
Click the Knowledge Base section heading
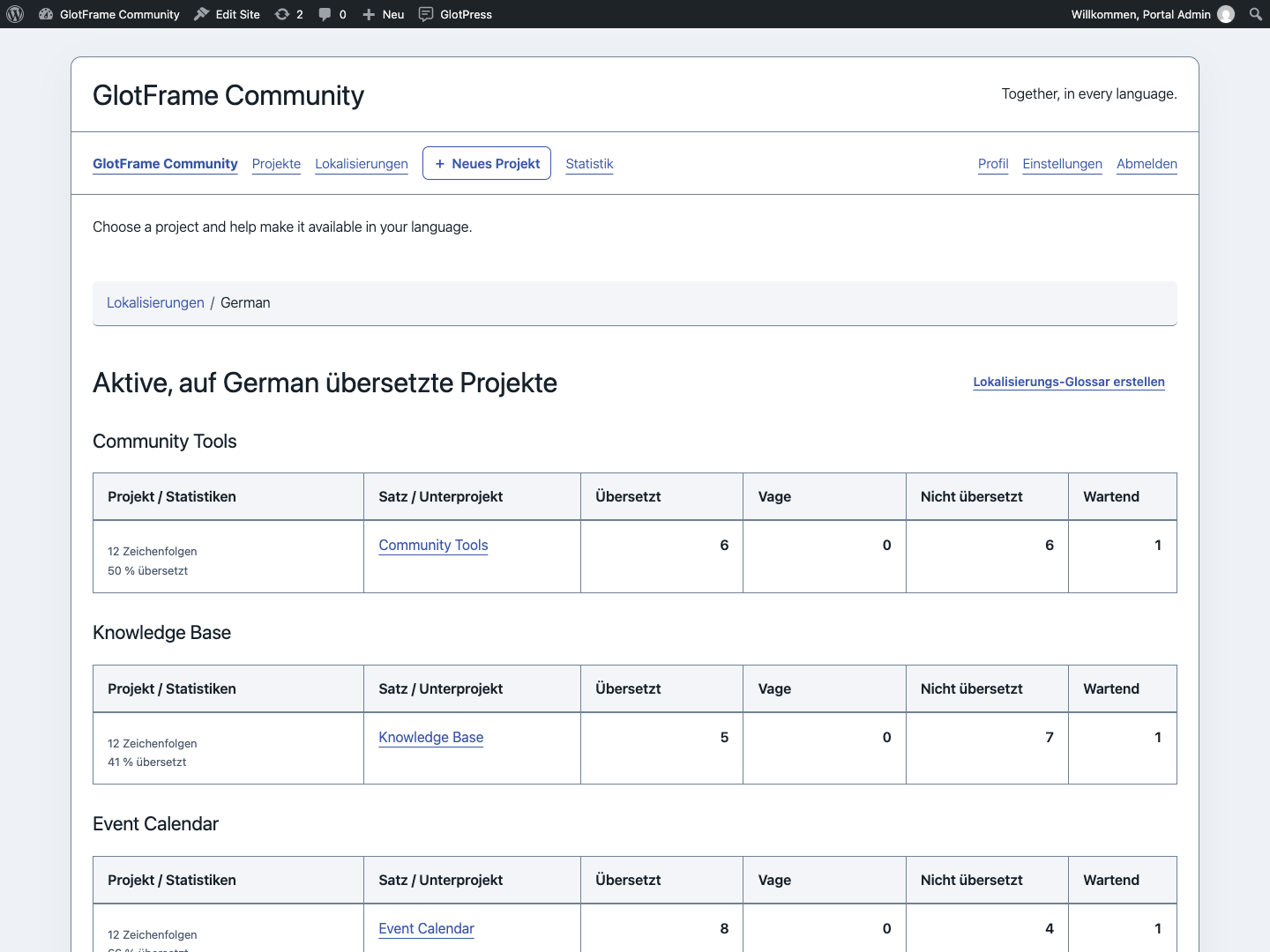[x=161, y=633]
